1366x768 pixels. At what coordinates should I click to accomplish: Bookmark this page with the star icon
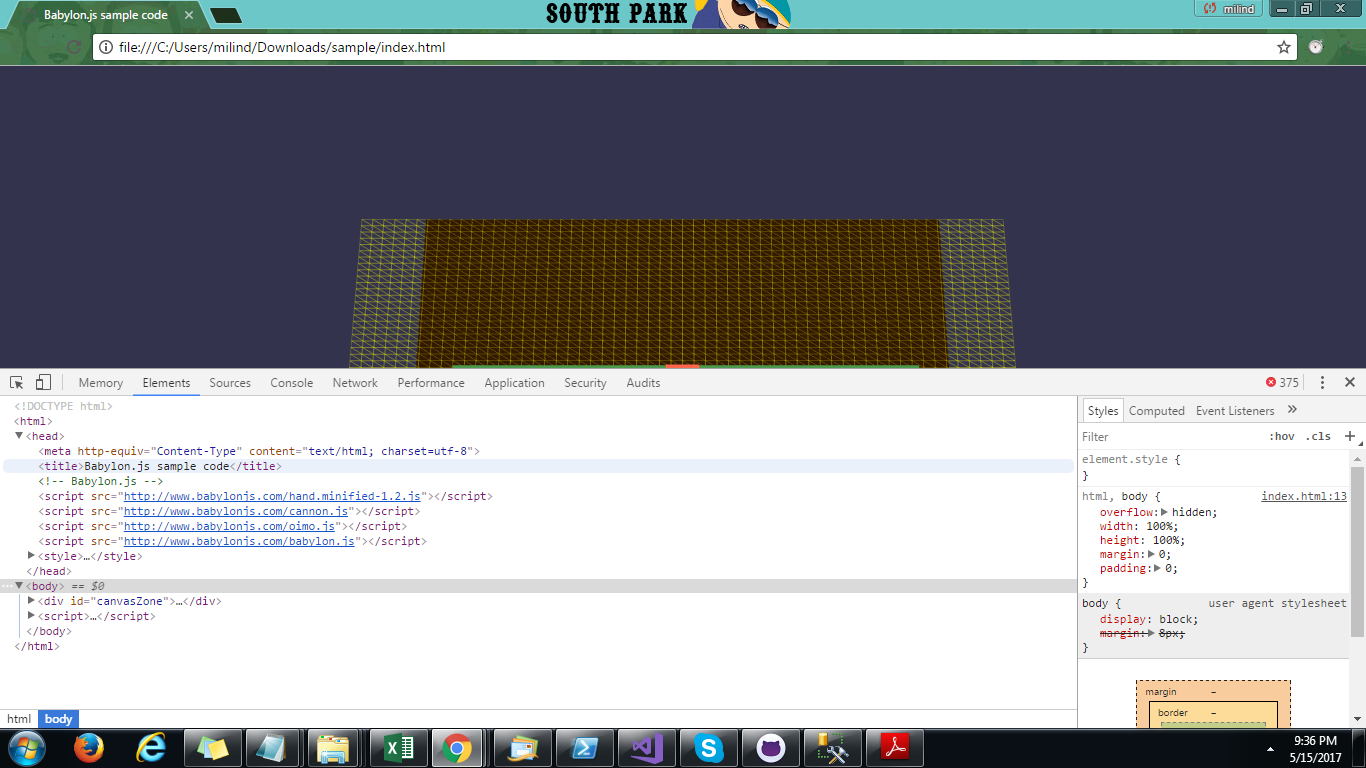point(1284,47)
